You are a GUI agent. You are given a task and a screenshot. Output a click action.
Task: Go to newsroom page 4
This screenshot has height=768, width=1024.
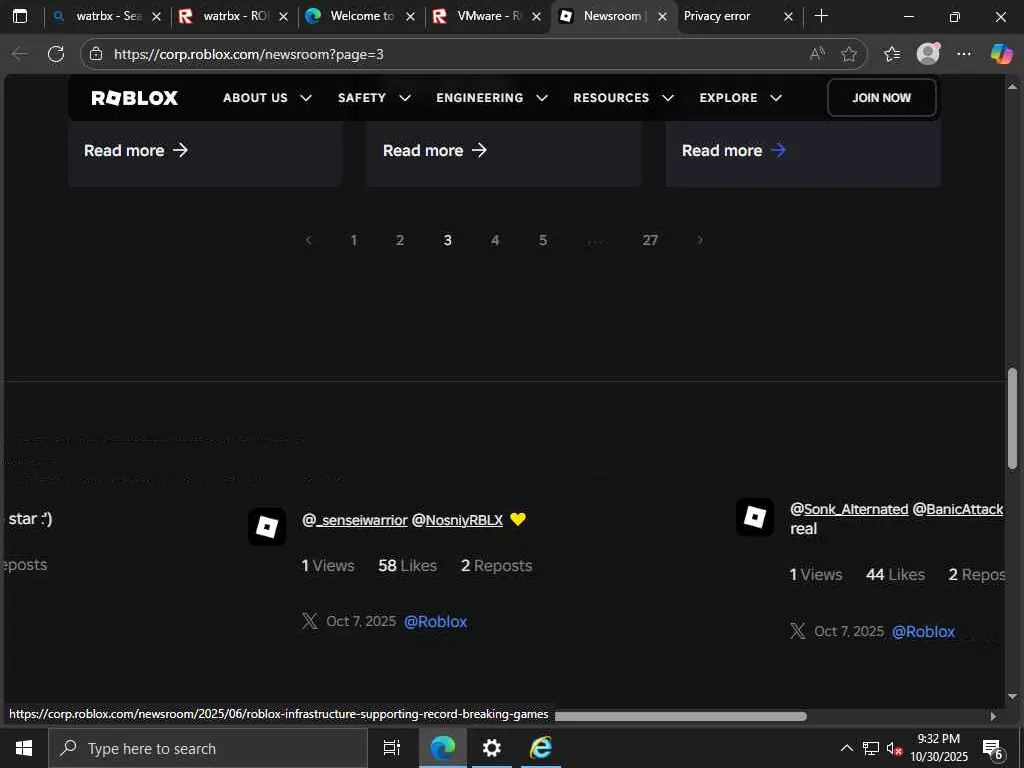coord(495,240)
